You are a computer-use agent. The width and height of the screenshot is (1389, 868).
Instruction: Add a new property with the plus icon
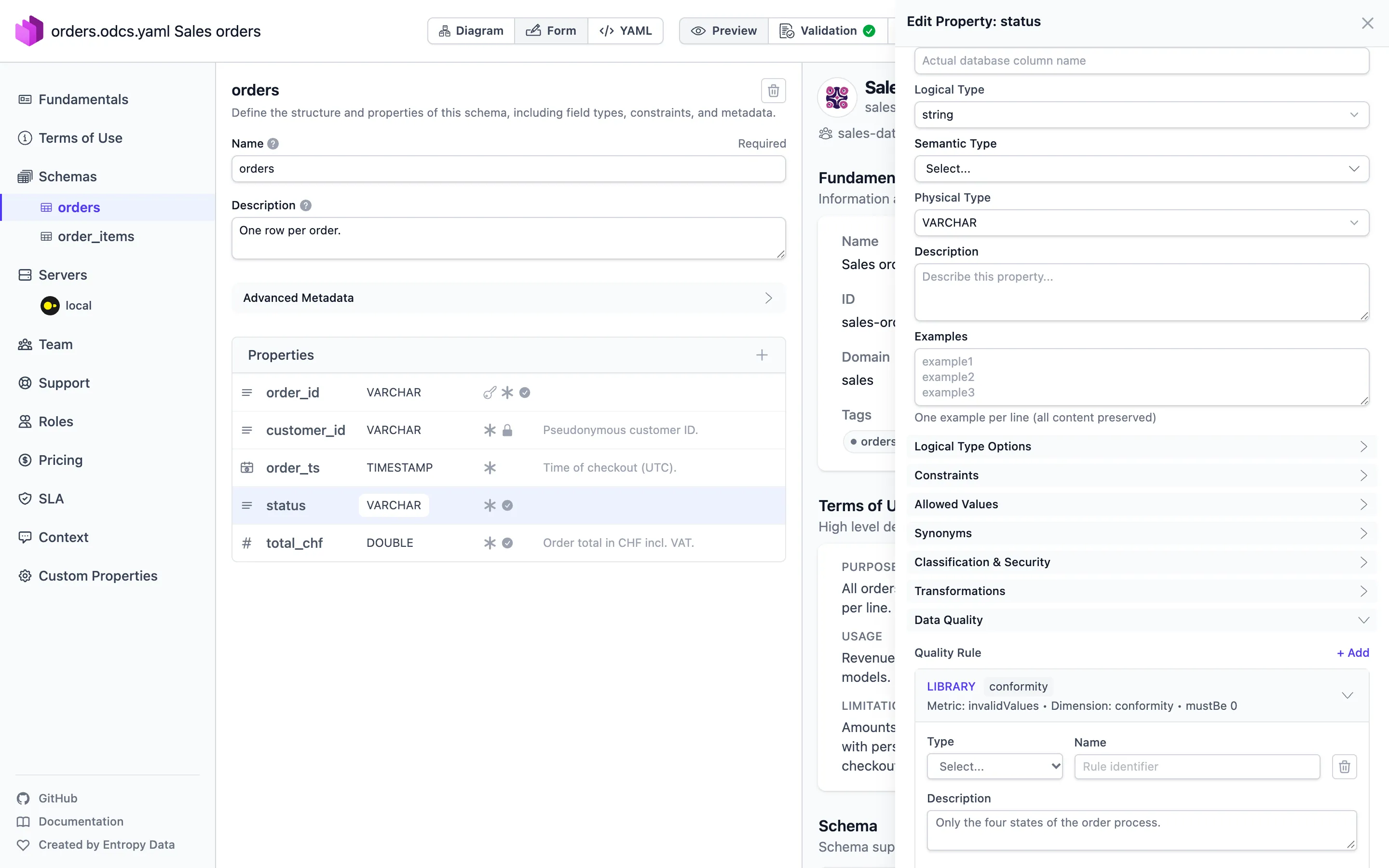[x=762, y=355]
